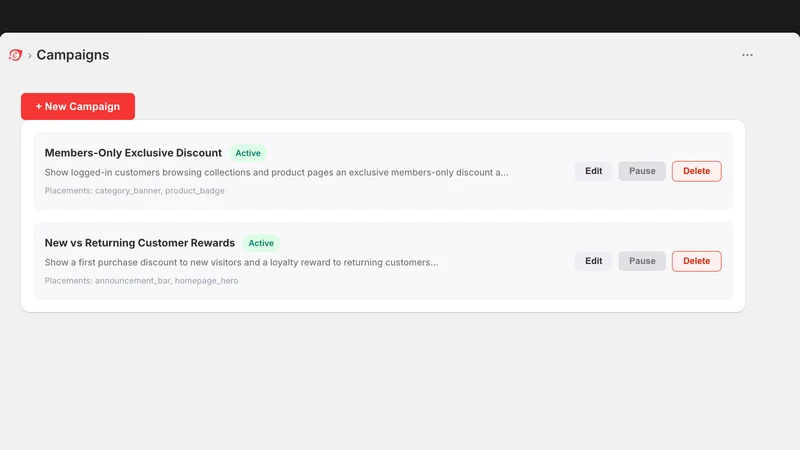800x450 pixels.
Task: Delete the New vs Returning Customer Rewards campaign
Action: point(696,261)
